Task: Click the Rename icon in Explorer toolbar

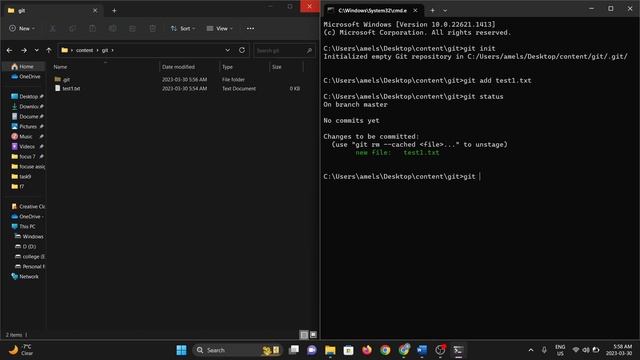Action: 113,29
